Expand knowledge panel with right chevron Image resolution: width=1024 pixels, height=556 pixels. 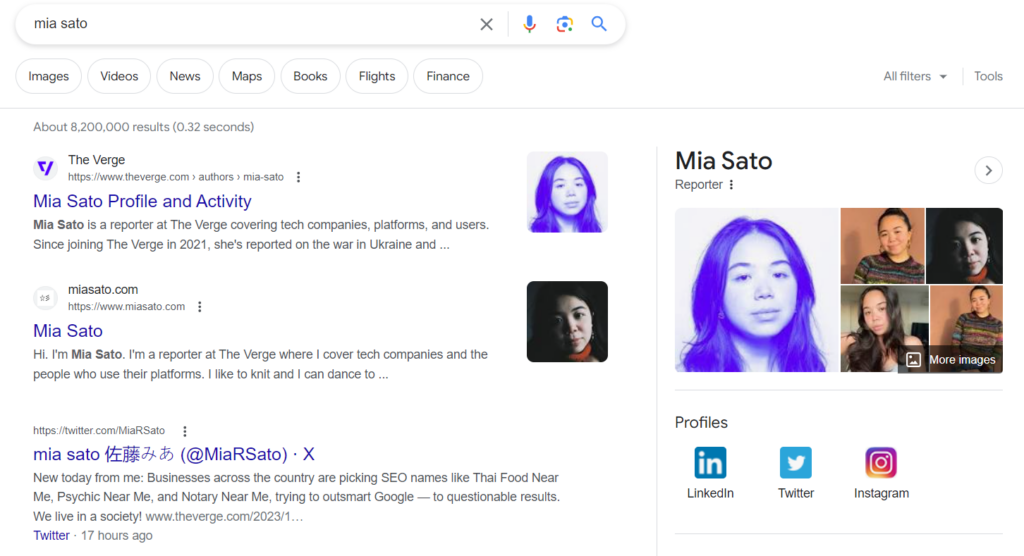pos(989,171)
